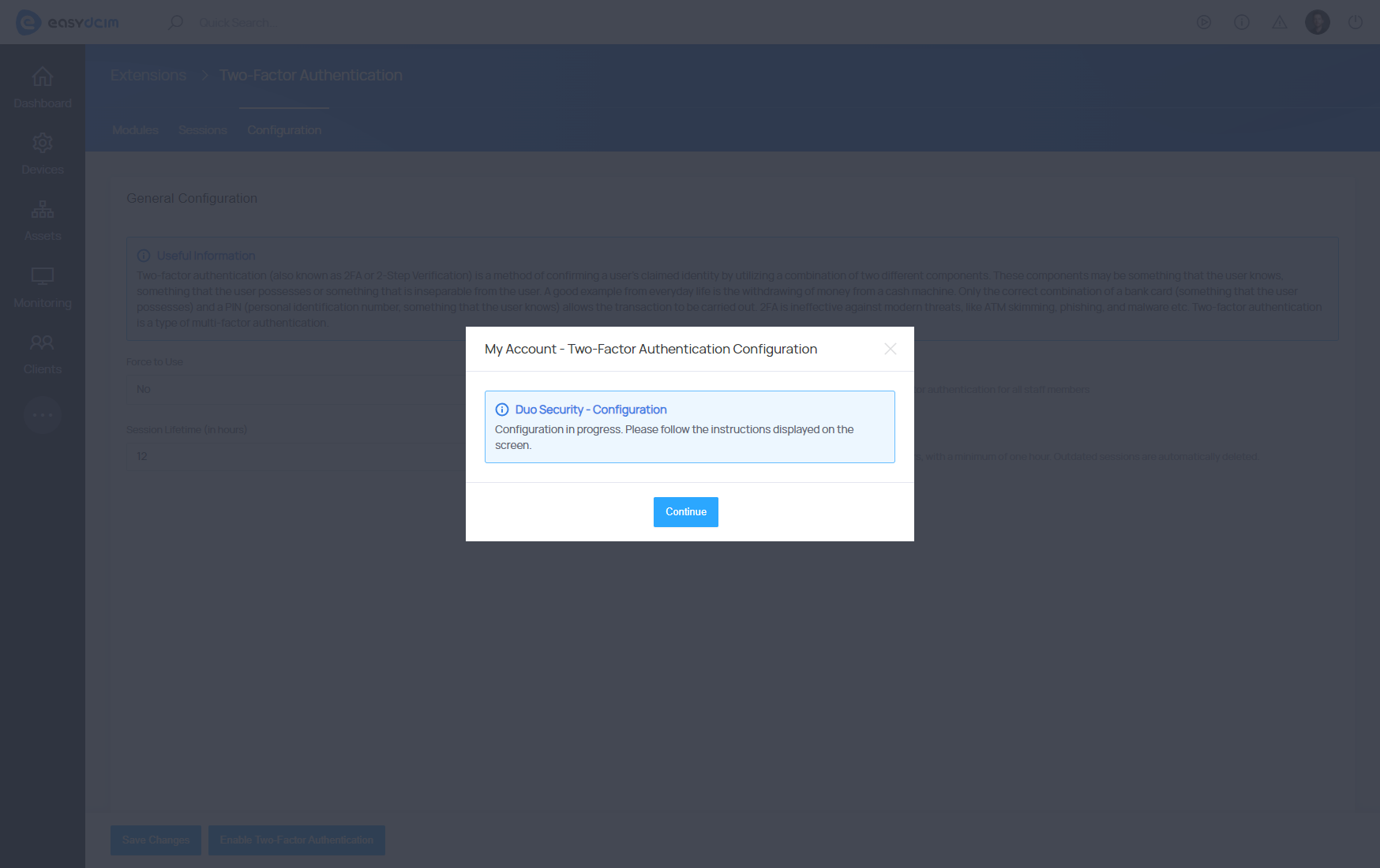Screen dimensions: 1380x868
Task: Click the Quick Search magnifier icon
Action: 175,22
